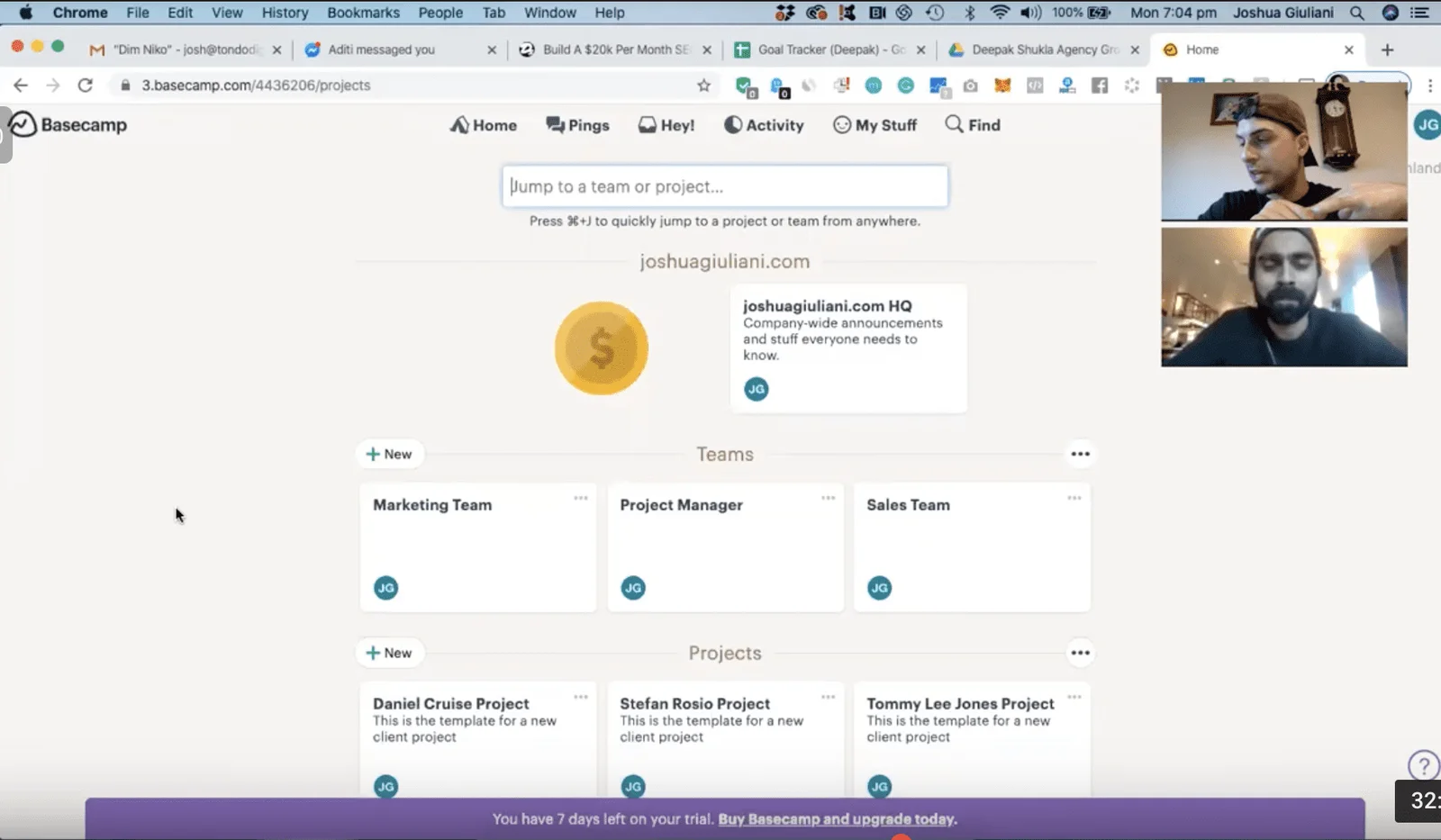Screen dimensions: 1441x840
Task: Open the Sales Team card
Action: pos(972,547)
